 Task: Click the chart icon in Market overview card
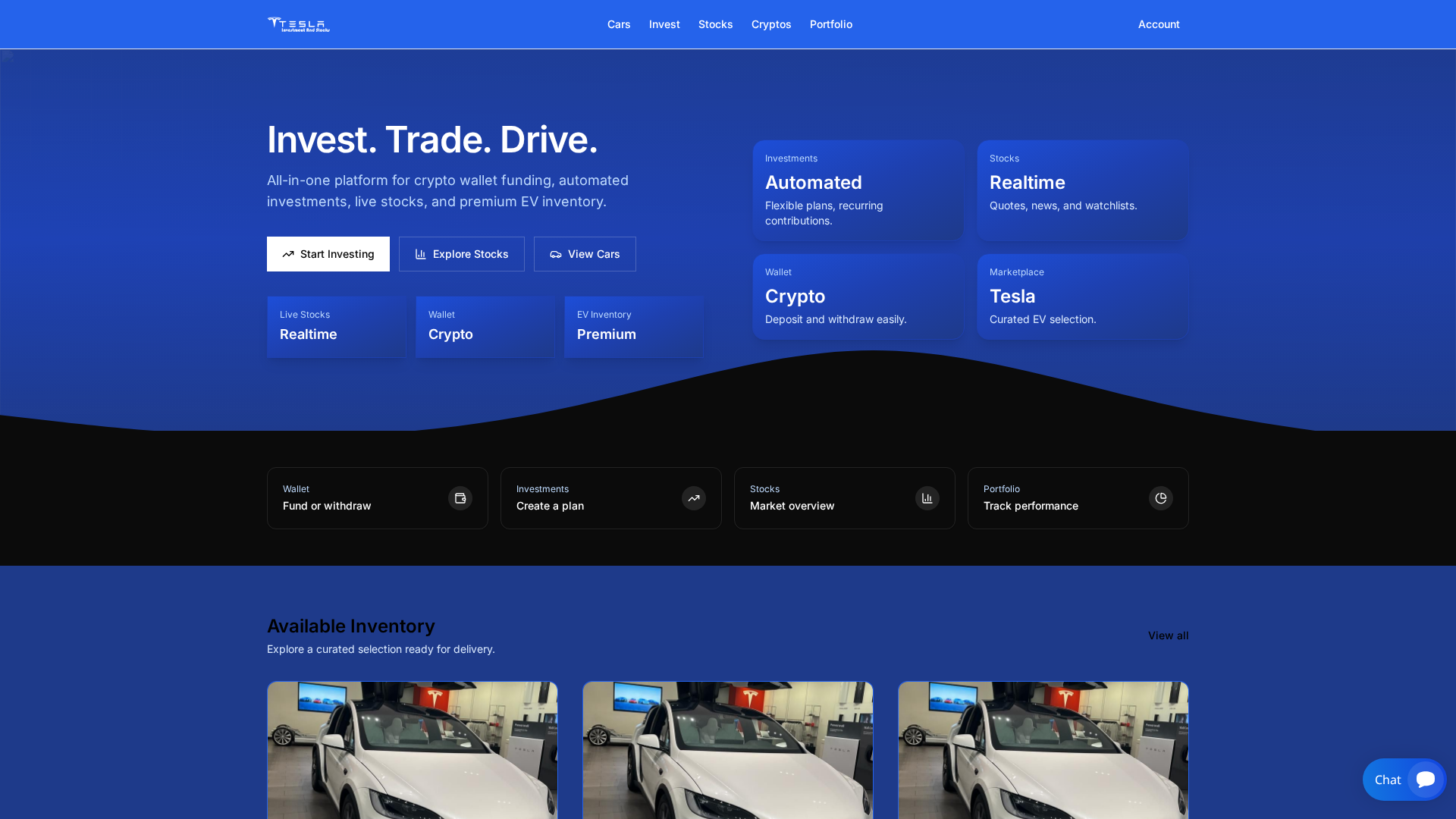[927, 498]
